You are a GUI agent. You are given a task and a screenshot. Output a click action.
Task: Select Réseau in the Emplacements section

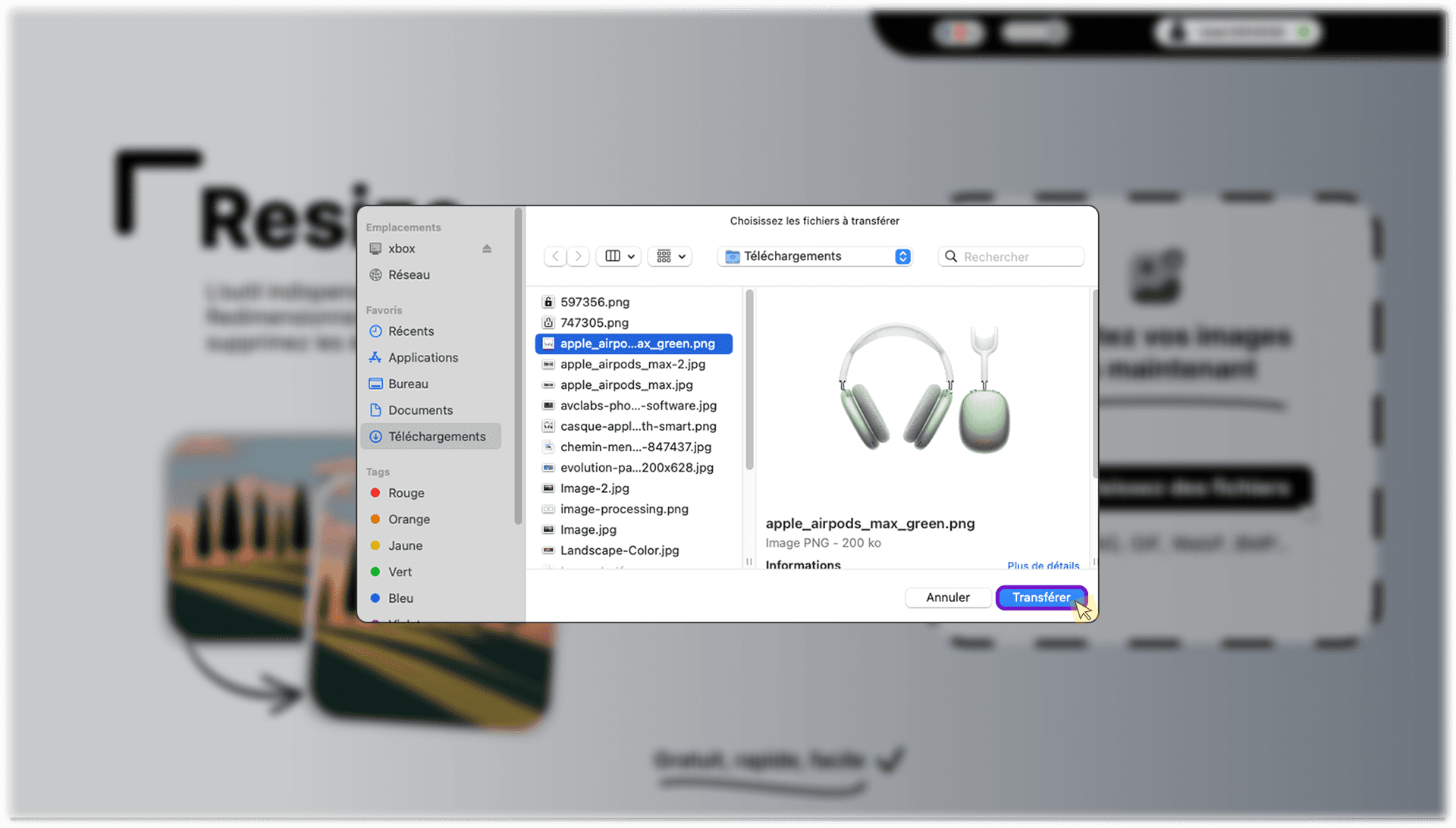tap(409, 275)
